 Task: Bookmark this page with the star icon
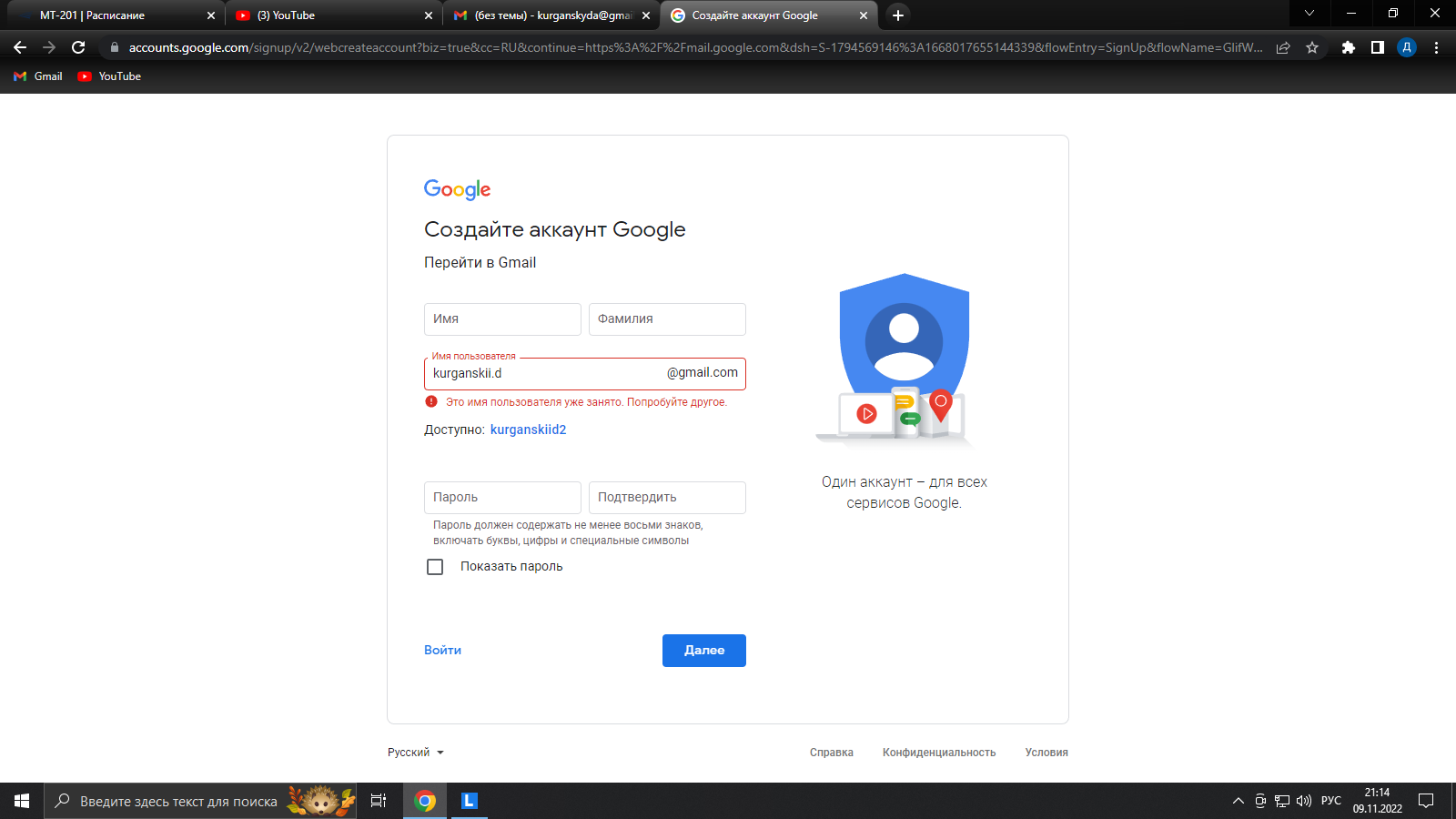point(1312,47)
